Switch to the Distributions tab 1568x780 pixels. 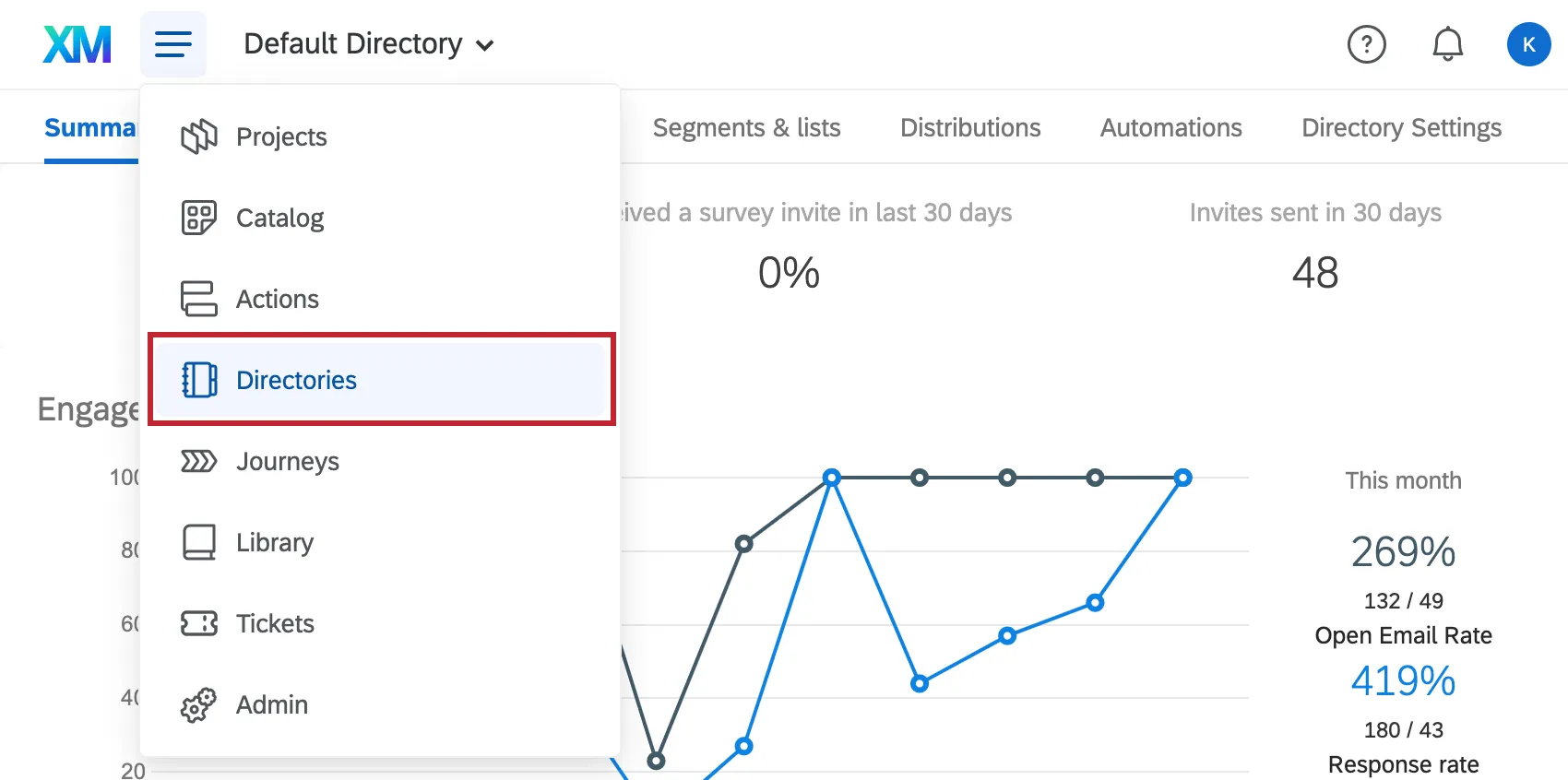point(969,127)
